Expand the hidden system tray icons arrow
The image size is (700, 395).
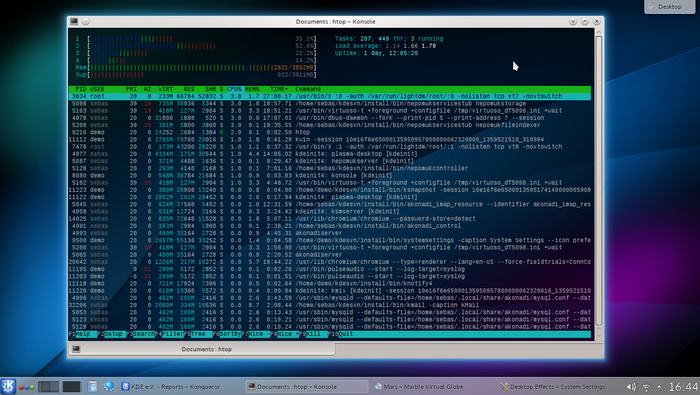coord(659,387)
